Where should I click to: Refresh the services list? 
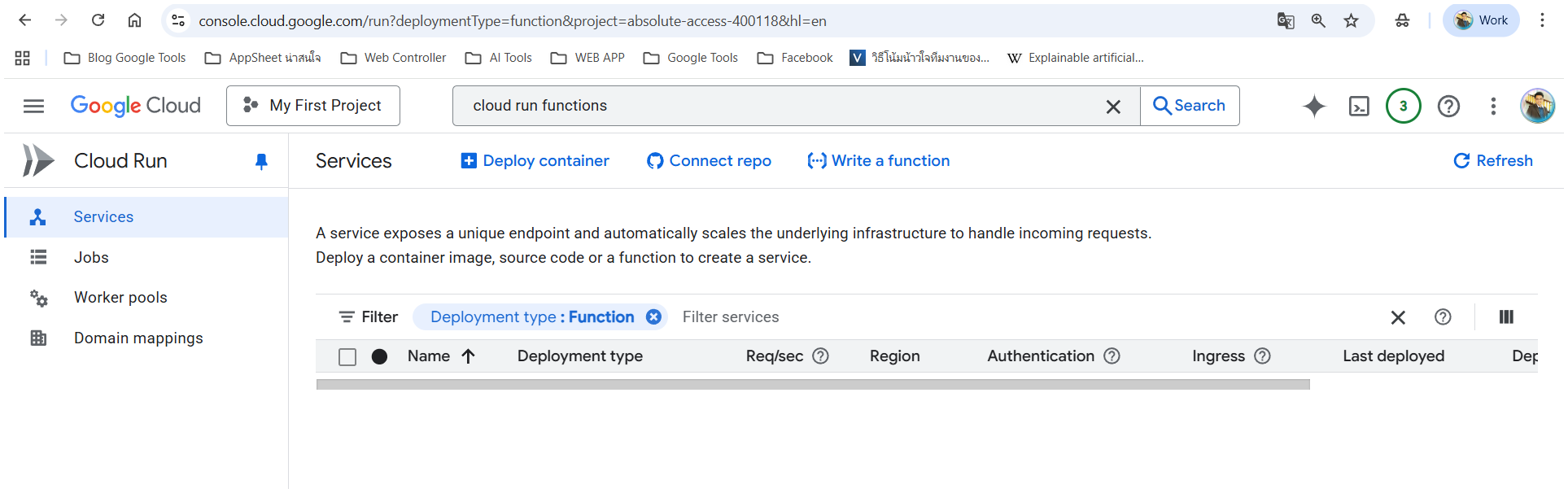1493,161
